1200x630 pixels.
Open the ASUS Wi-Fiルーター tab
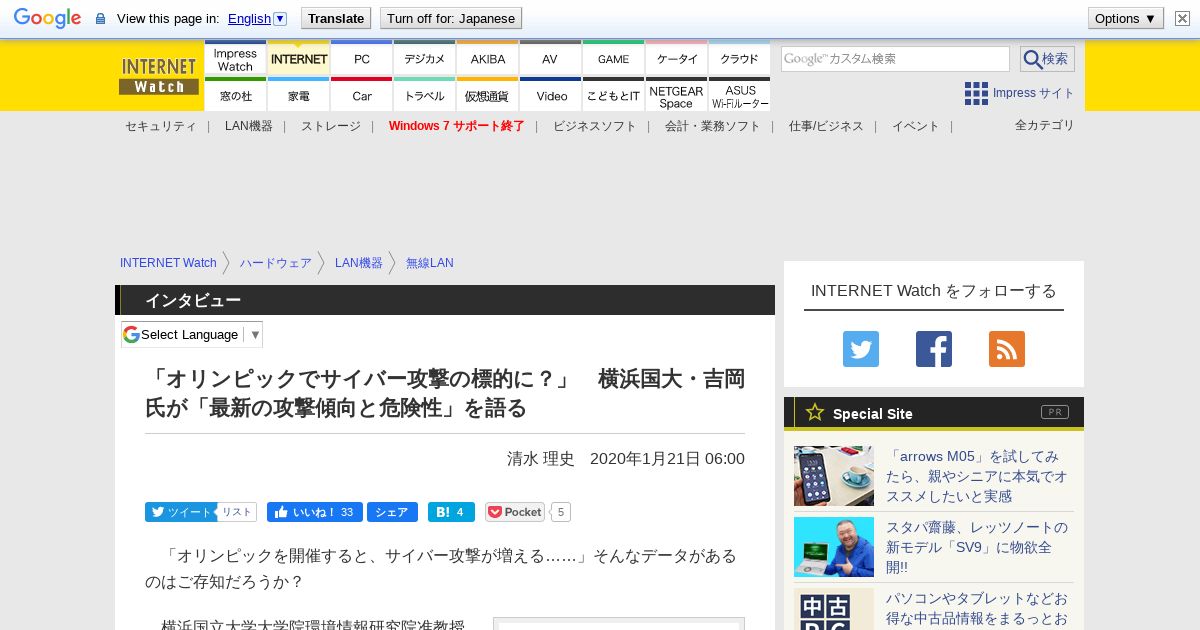click(x=740, y=95)
